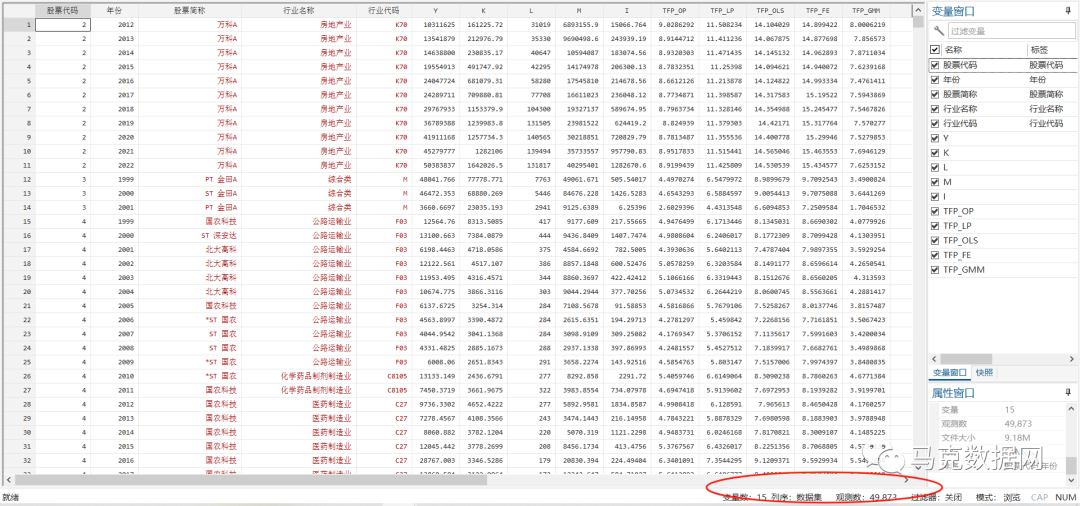Switch to the 快照 tab

[985, 372]
